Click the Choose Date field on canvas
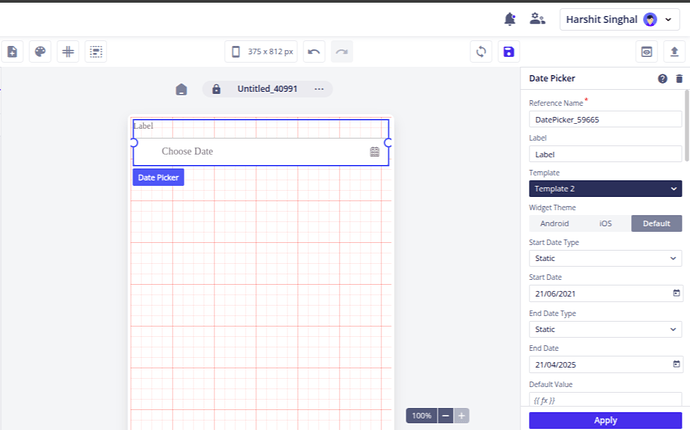The height and width of the screenshot is (430, 690). click(x=261, y=151)
